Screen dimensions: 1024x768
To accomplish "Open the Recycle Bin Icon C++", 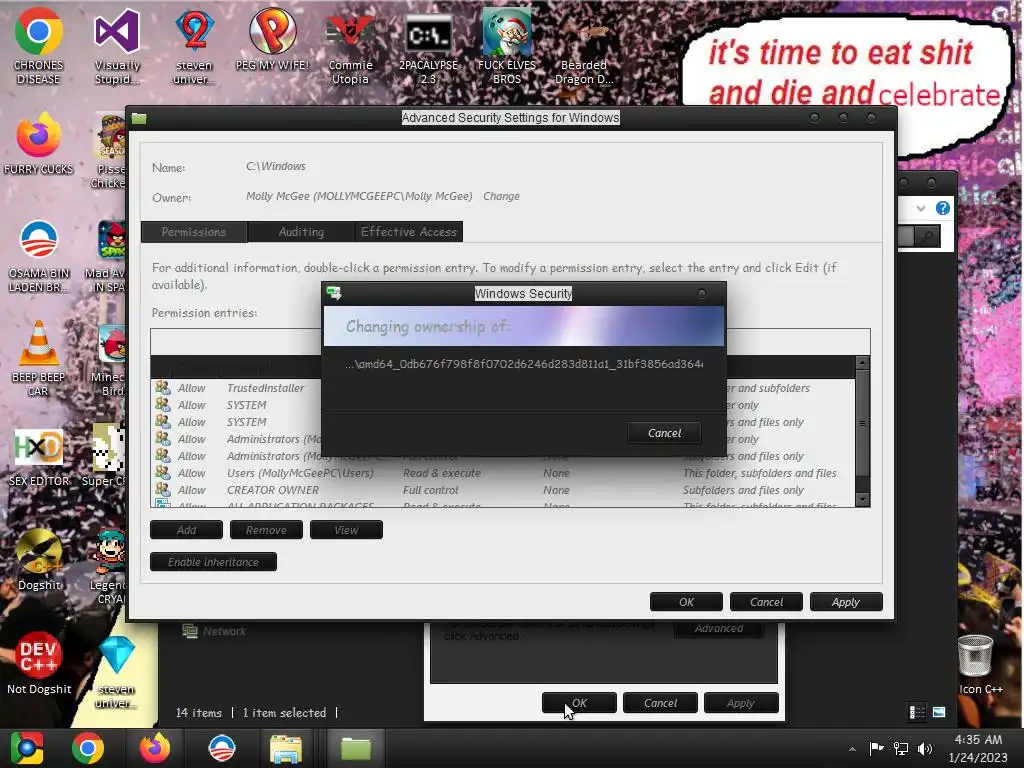I will [x=980, y=664].
